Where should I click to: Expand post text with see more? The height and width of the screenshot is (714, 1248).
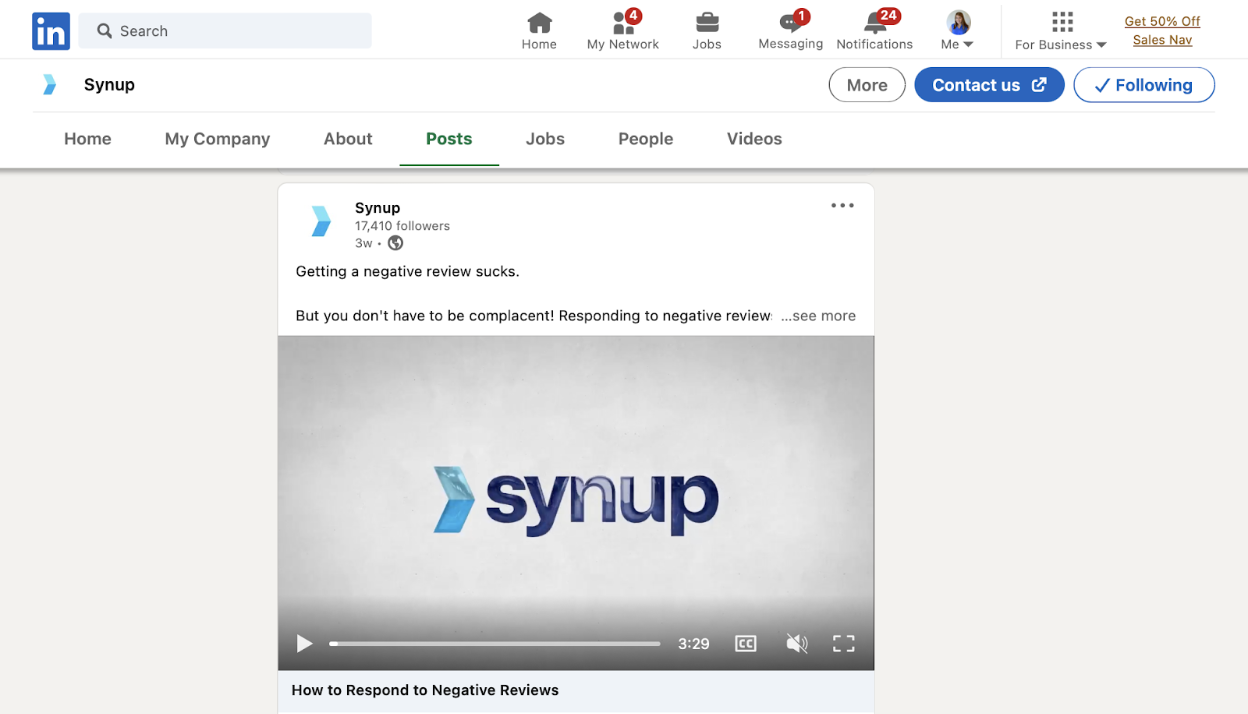818,316
